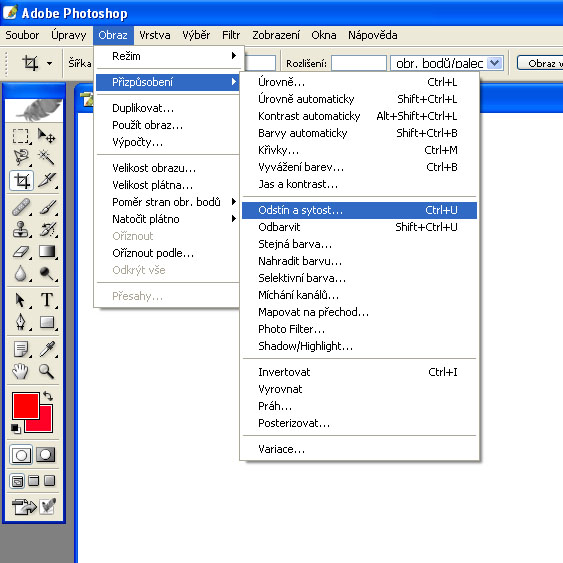The image size is (563, 563).
Task: Select the Brush tool
Action: [x=47, y=207]
